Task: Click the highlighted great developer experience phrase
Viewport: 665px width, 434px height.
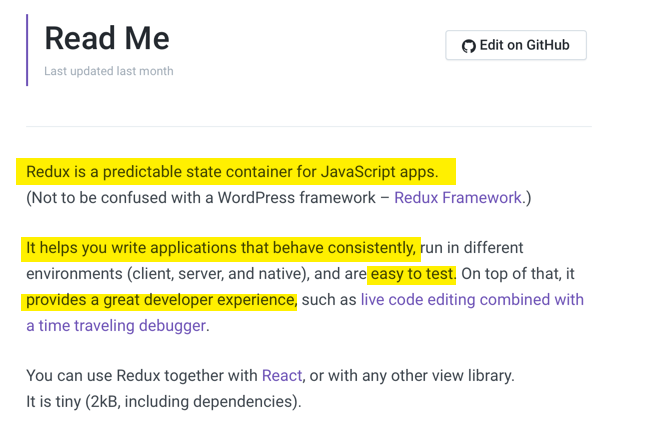Action: (161, 300)
